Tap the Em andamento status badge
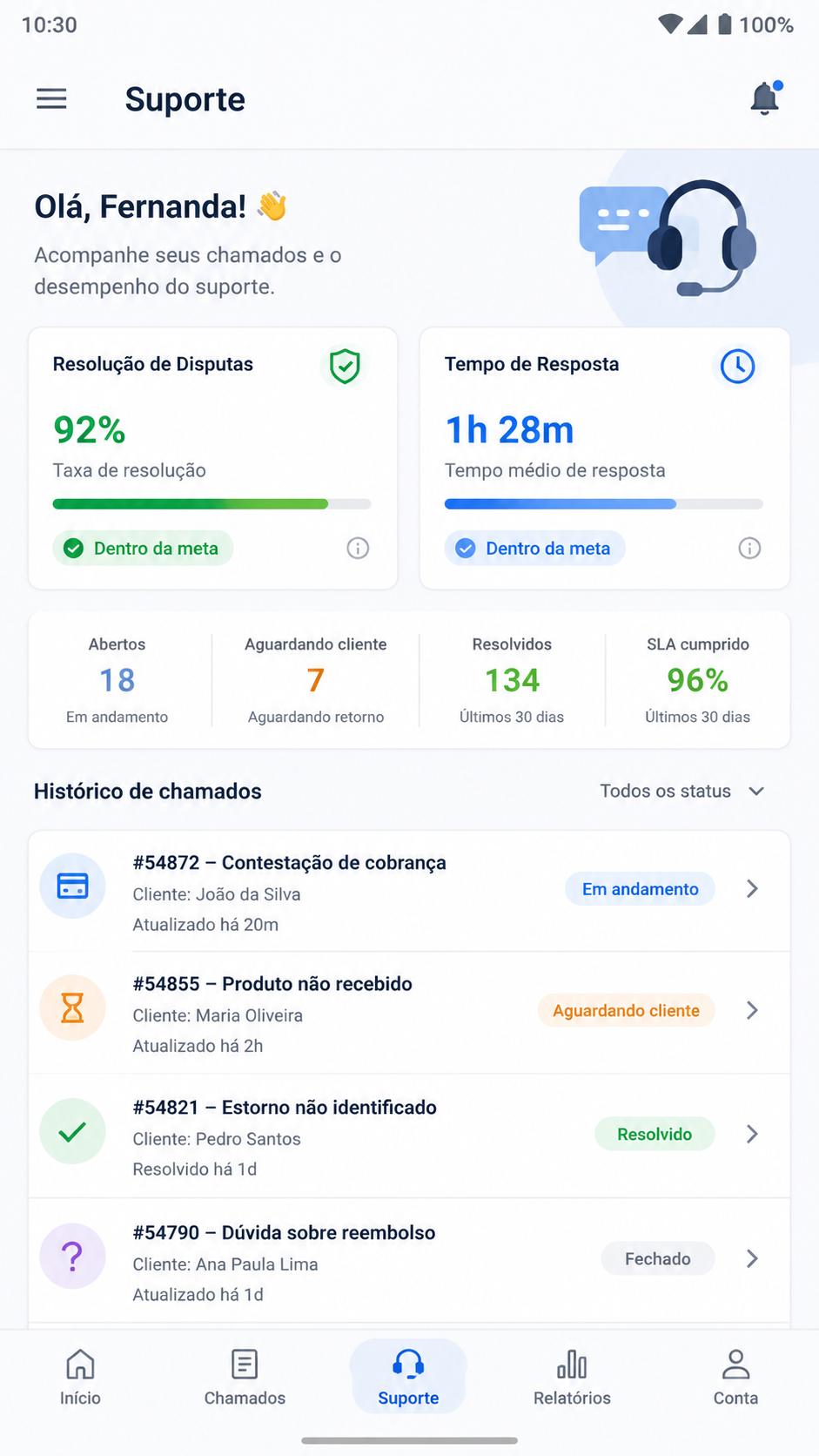Image resolution: width=819 pixels, height=1456 pixels. click(640, 889)
